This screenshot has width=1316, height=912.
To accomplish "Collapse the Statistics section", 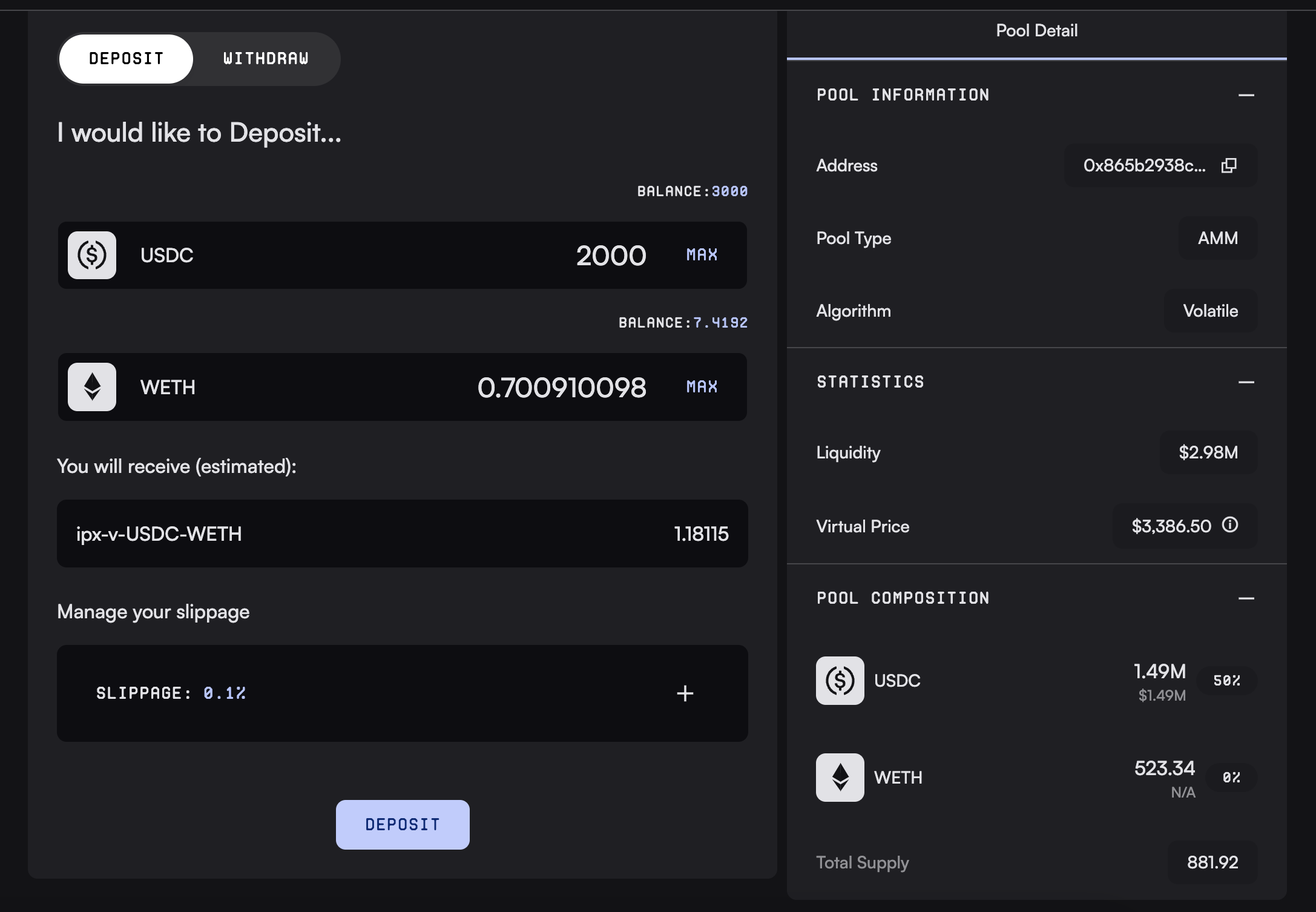I will tap(1246, 382).
